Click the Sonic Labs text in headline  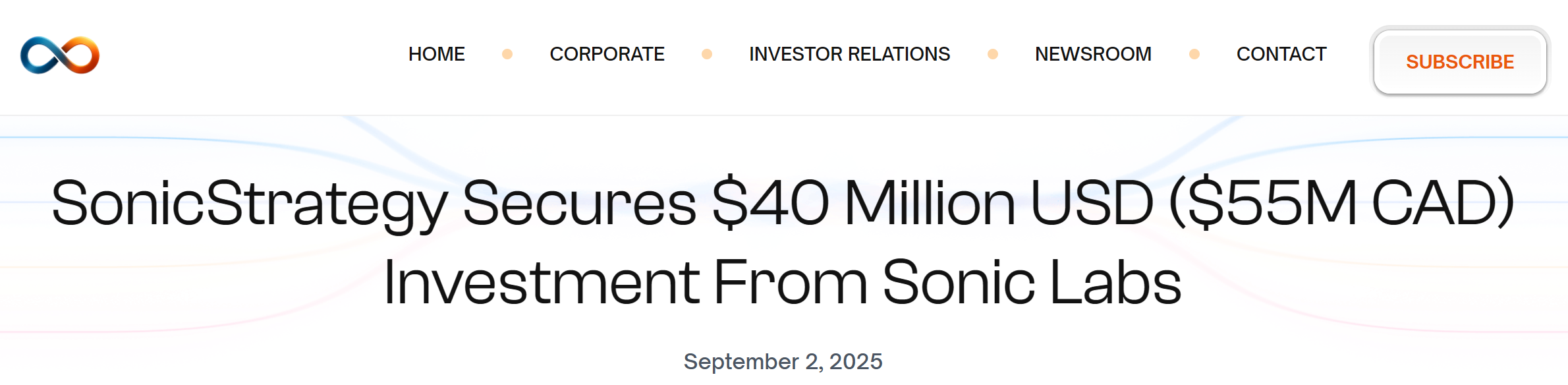(1032, 282)
